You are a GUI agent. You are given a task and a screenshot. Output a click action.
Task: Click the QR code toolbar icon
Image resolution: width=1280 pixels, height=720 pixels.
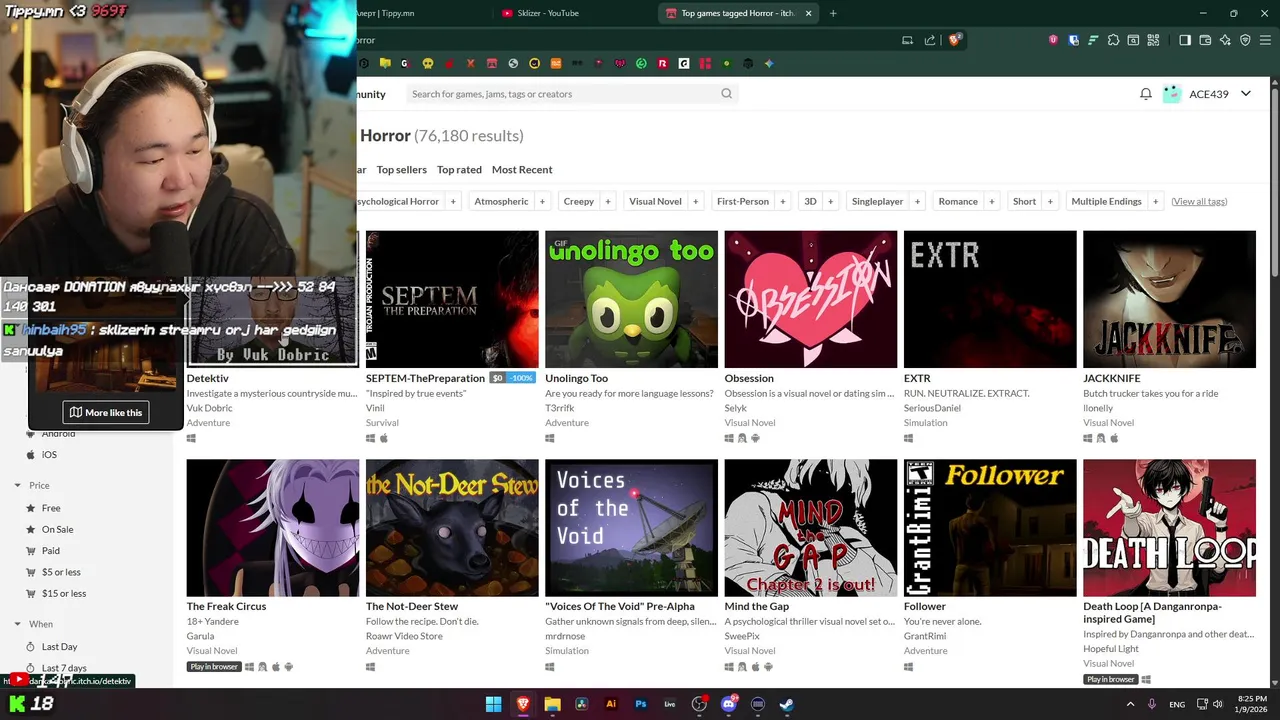point(1153,40)
